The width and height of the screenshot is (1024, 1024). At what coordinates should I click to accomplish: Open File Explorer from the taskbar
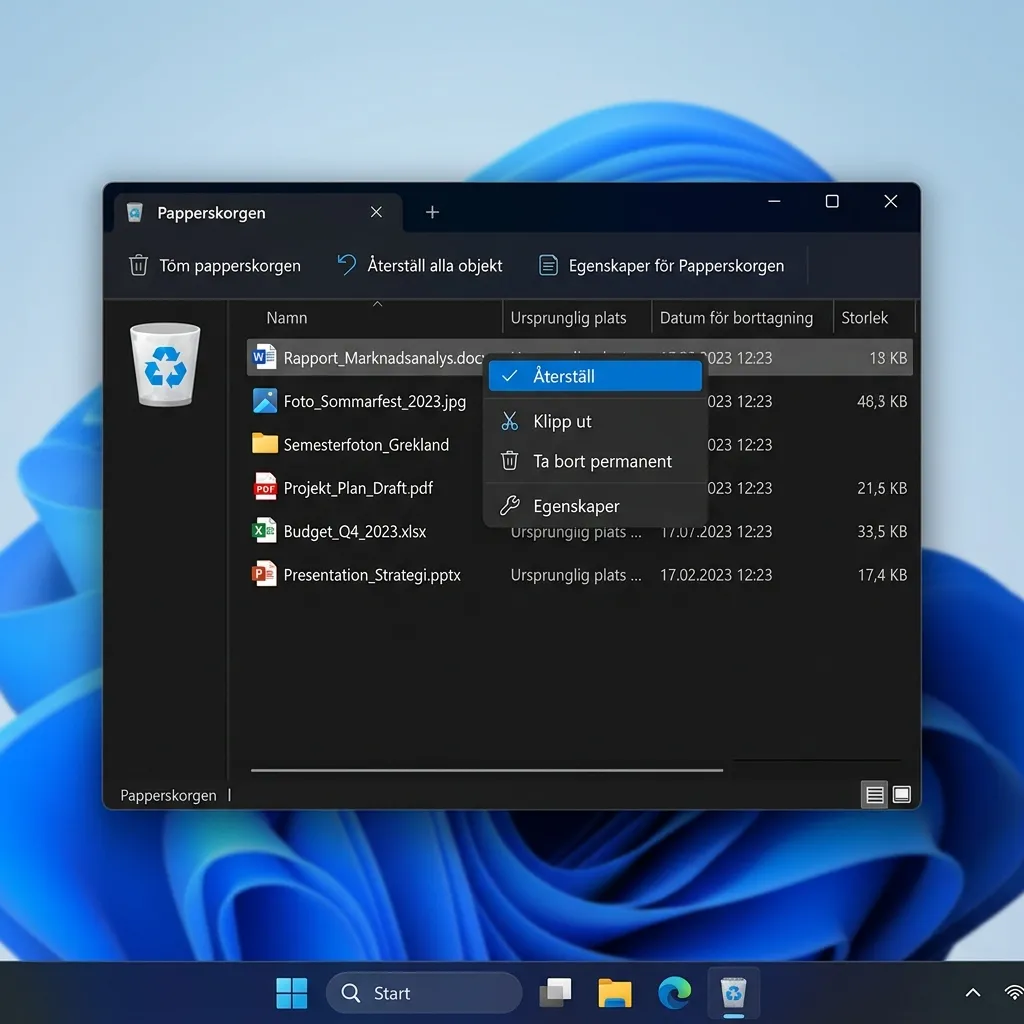pyautogui.click(x=615, y=993)
